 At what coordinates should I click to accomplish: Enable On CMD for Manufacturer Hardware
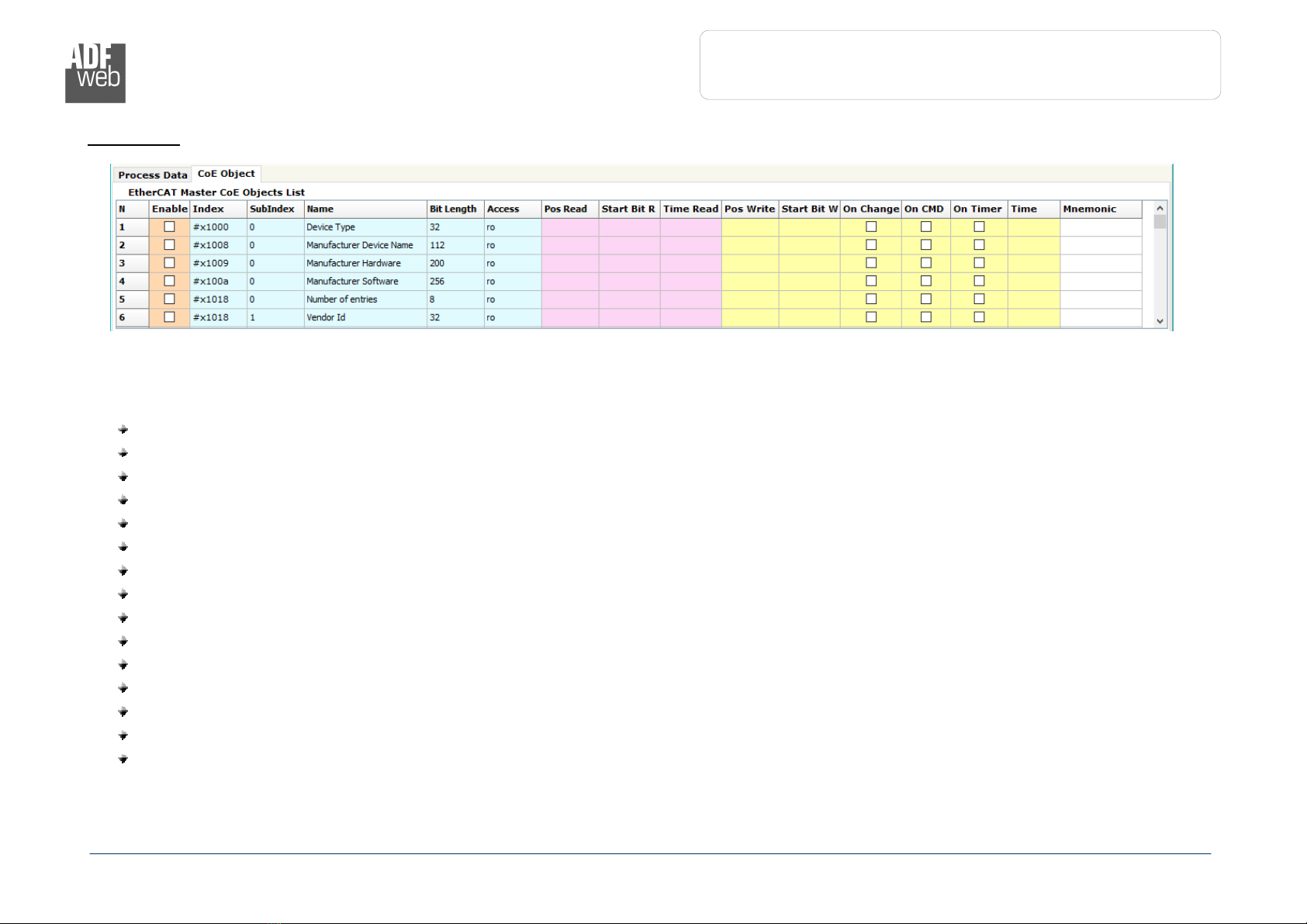click(926, 263)
